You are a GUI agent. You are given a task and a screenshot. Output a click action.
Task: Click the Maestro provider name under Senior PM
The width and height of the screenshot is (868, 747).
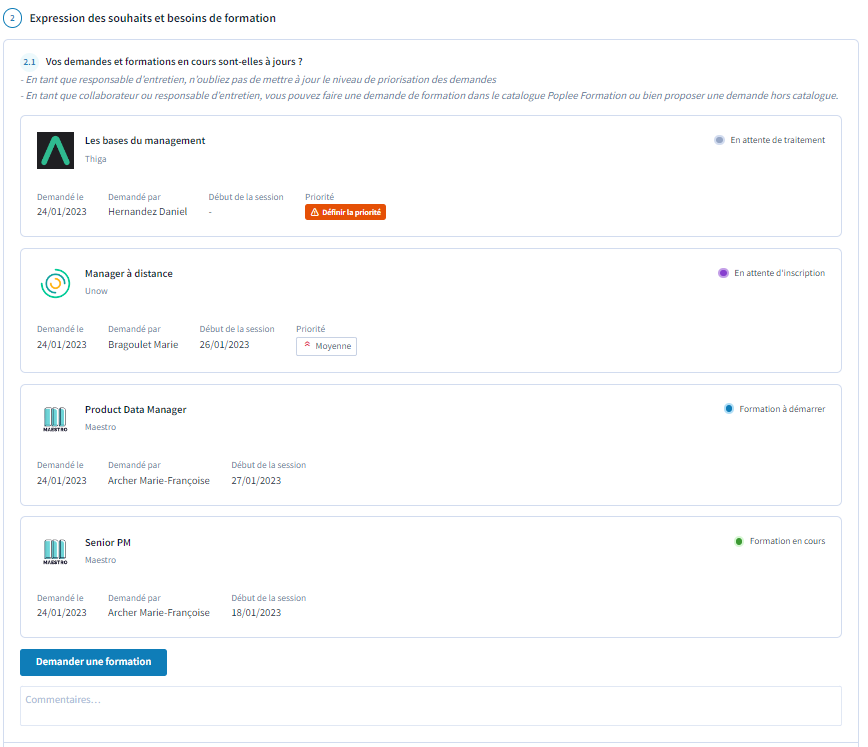point(101,560)
